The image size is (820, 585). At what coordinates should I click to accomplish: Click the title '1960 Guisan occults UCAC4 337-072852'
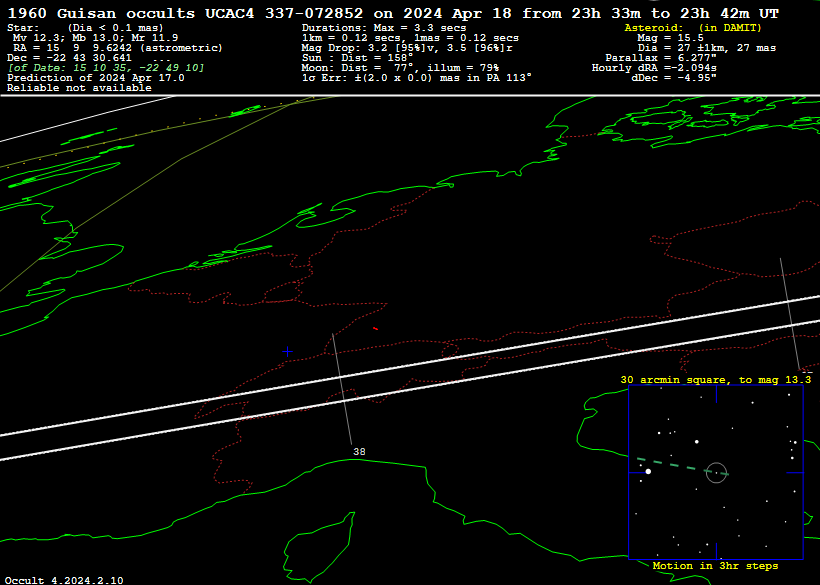point(185,14)
